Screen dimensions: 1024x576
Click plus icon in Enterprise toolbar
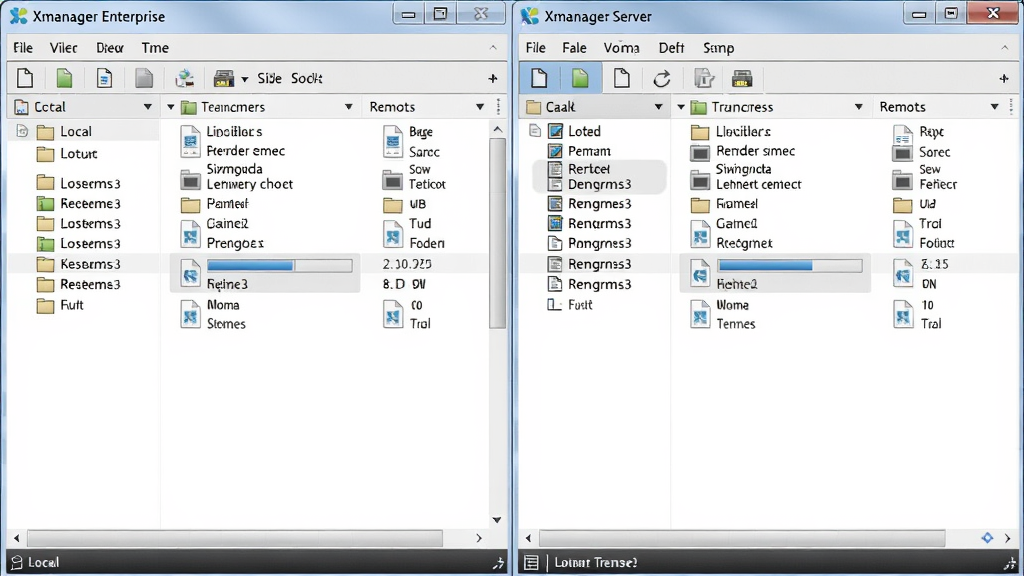pos(493,78)
